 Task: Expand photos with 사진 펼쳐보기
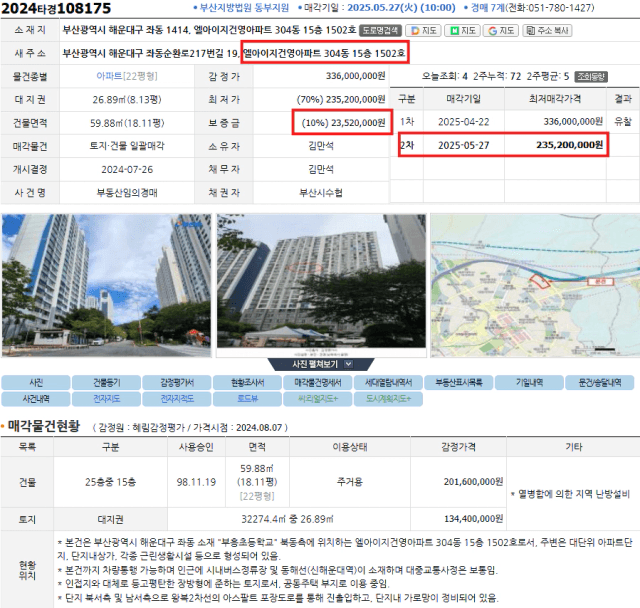point(321,364)
